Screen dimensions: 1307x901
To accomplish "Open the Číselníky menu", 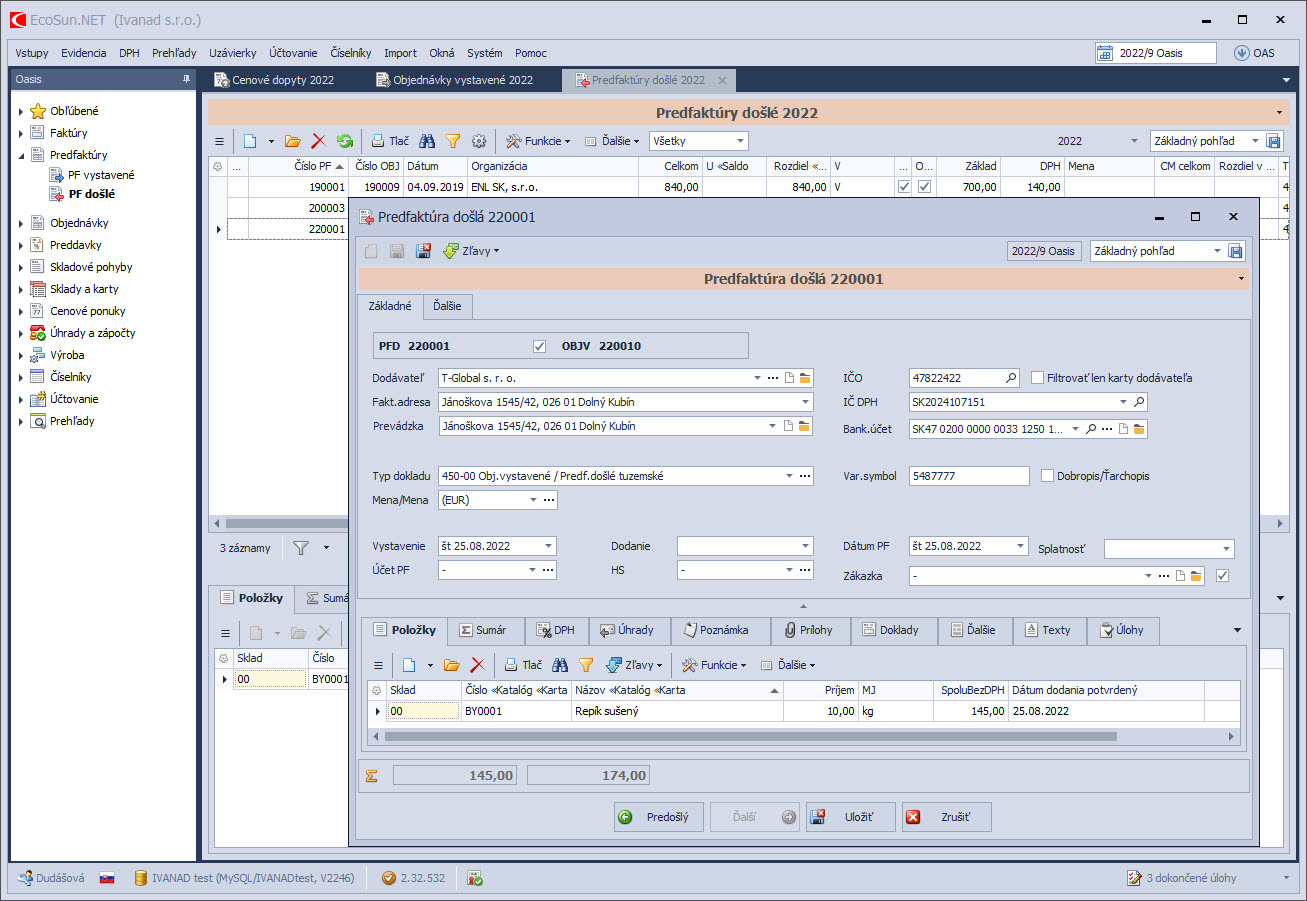I will (x=350, y=53).
